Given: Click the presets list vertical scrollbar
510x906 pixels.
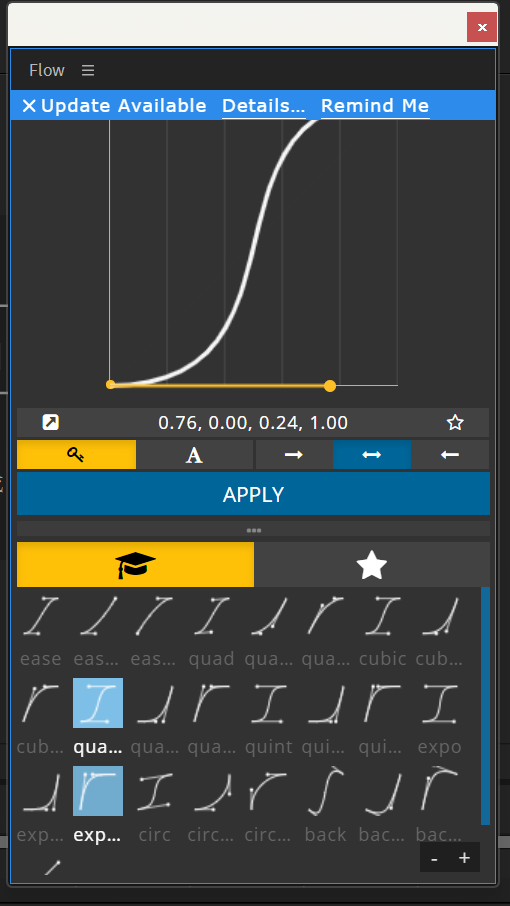Looking at the screenshot, I should pyautogui.click(x=485, y=706).
